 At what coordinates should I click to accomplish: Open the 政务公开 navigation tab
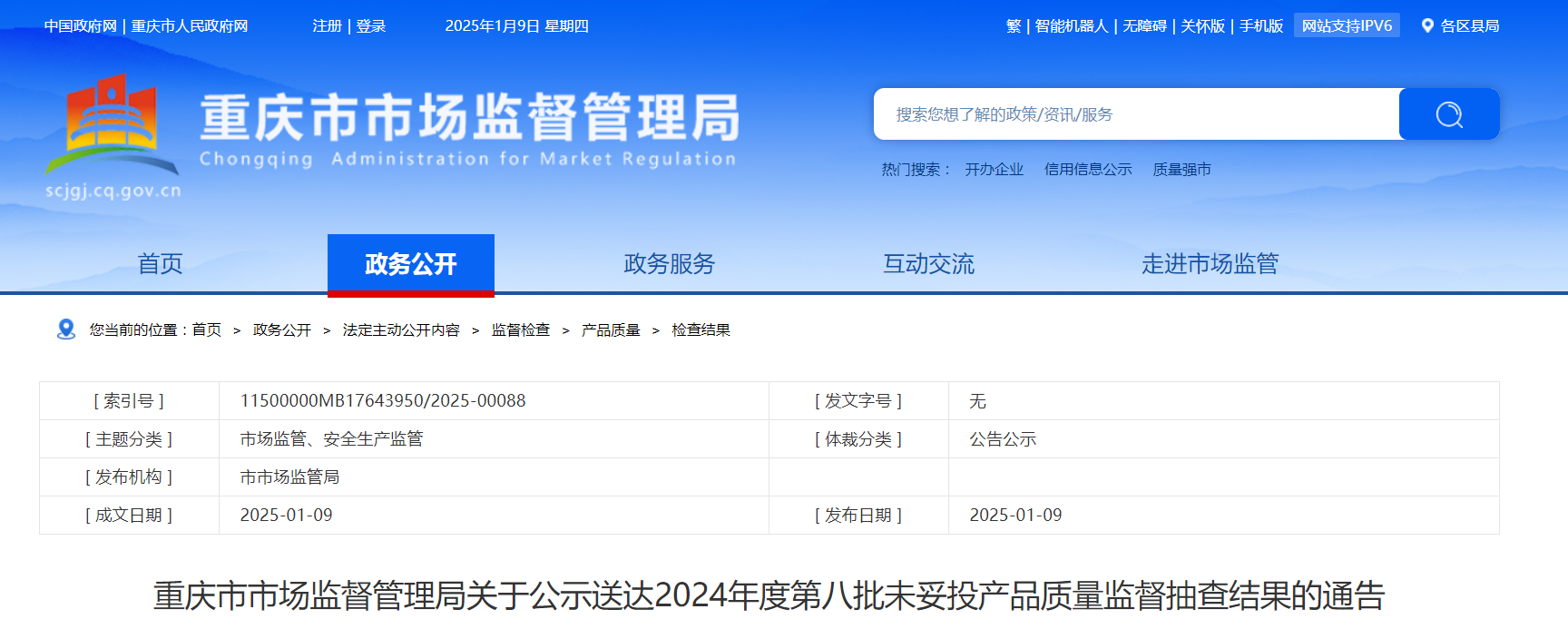410,264
